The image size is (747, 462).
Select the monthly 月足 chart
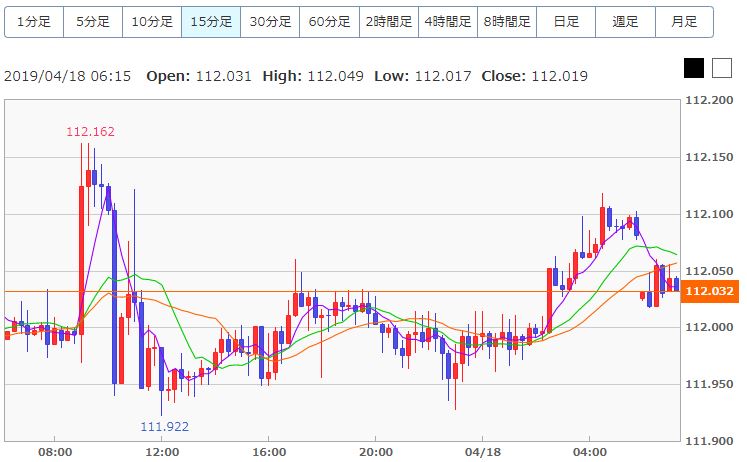click(684, 22)
